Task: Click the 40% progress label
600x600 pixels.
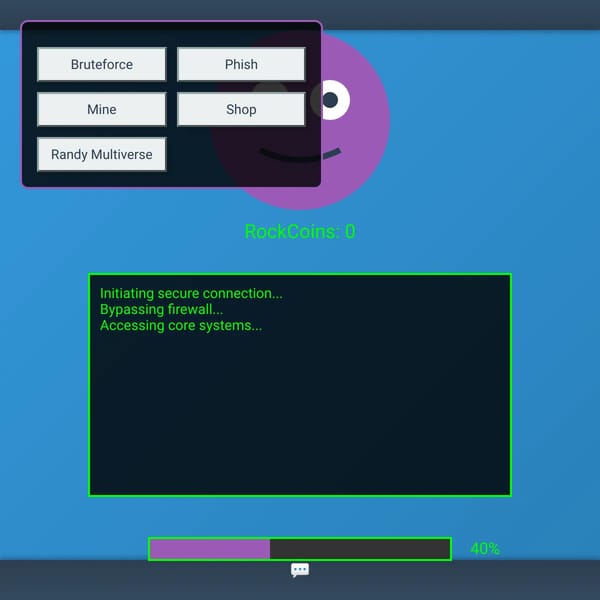Action: pos(485,549)
